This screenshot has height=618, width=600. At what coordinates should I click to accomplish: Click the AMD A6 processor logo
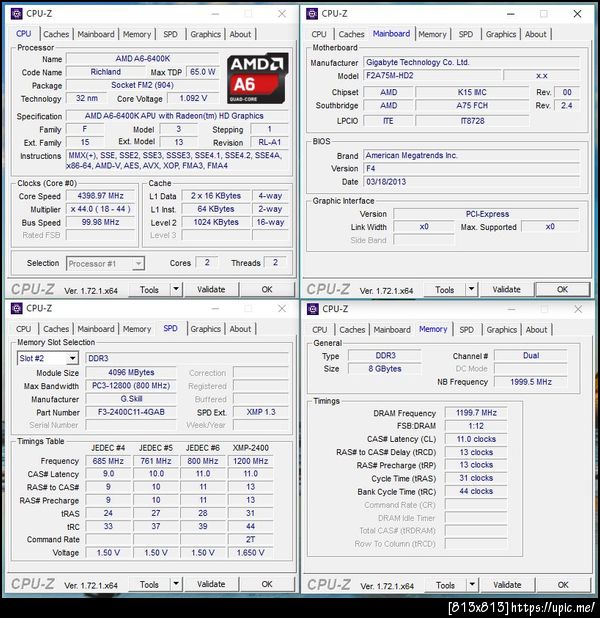coord(257,78)
